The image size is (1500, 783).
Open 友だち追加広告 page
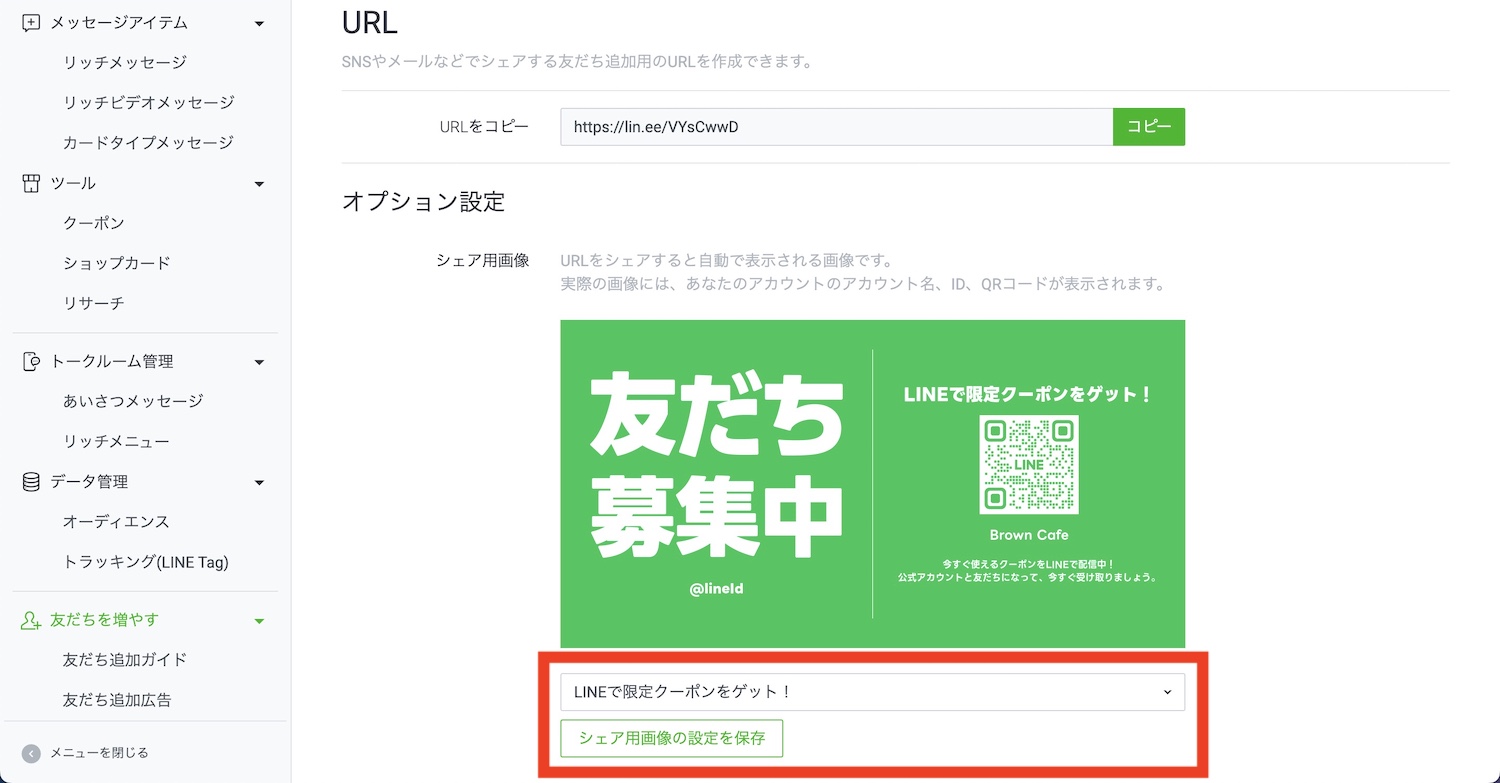tap(116, 700)
